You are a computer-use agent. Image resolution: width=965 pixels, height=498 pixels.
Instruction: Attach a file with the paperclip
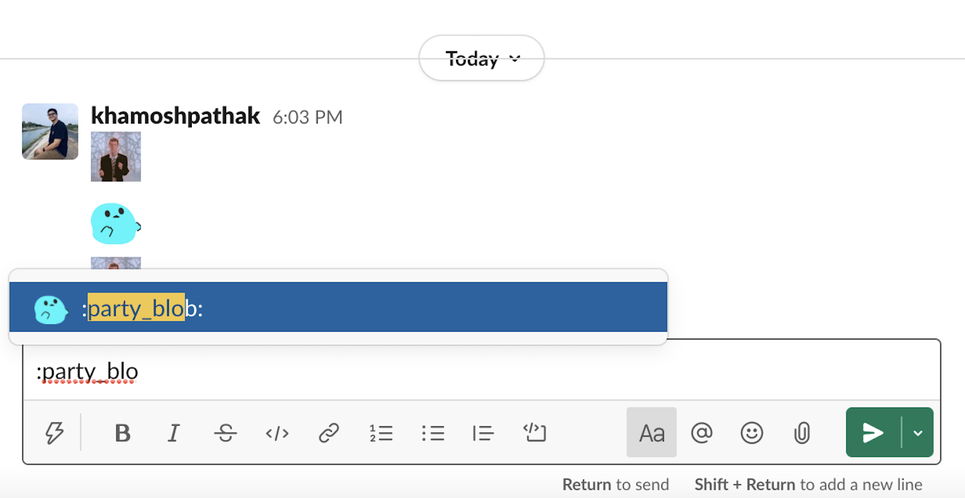pyautogui.click(x=801, y=433)
